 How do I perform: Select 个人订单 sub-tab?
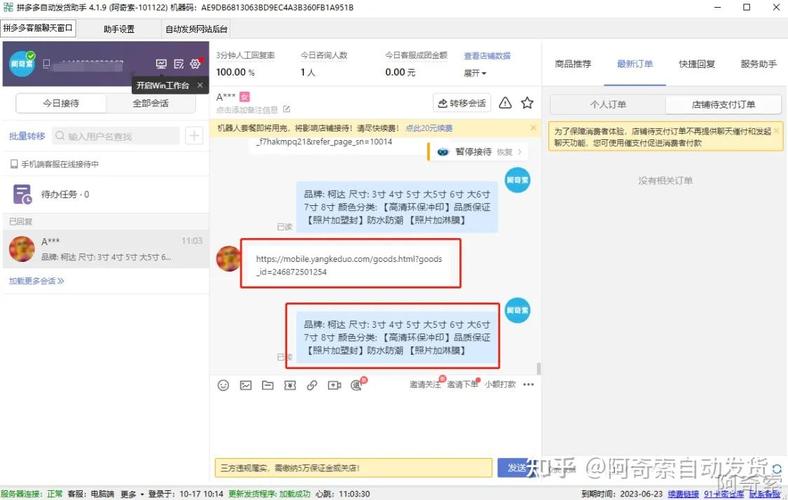pyautogui.click(x=608, y=105)
